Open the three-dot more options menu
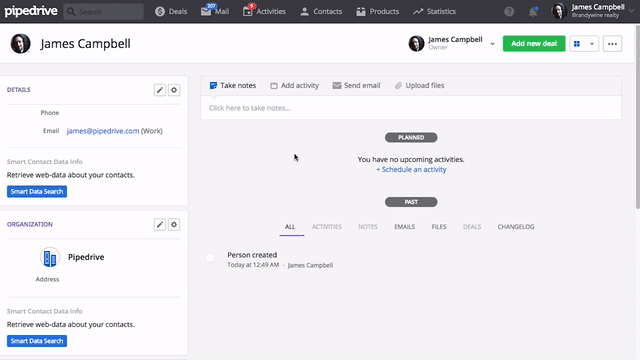The height and width of the screenshot is (360, 640). tap(612, 44)
